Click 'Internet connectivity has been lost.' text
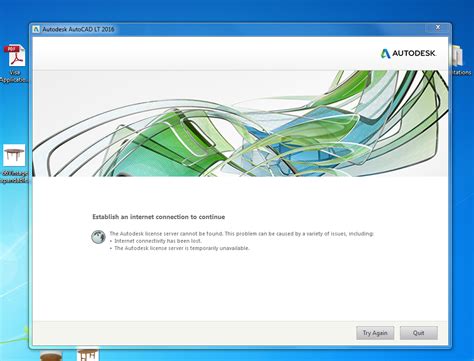The height and width of the screenshot is (361, 474). [158, 241]
